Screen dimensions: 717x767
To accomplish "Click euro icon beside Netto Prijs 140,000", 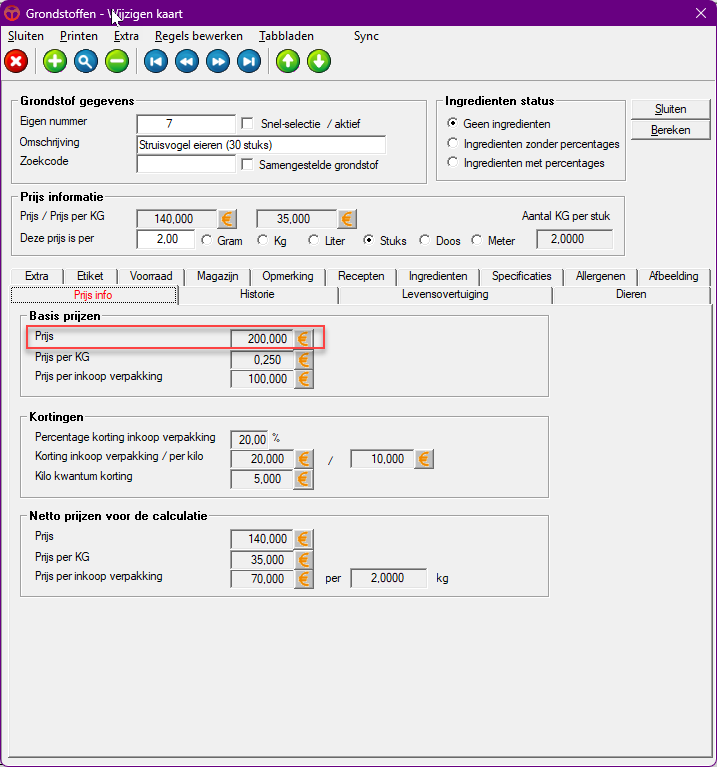I will [x=303, y=539].
